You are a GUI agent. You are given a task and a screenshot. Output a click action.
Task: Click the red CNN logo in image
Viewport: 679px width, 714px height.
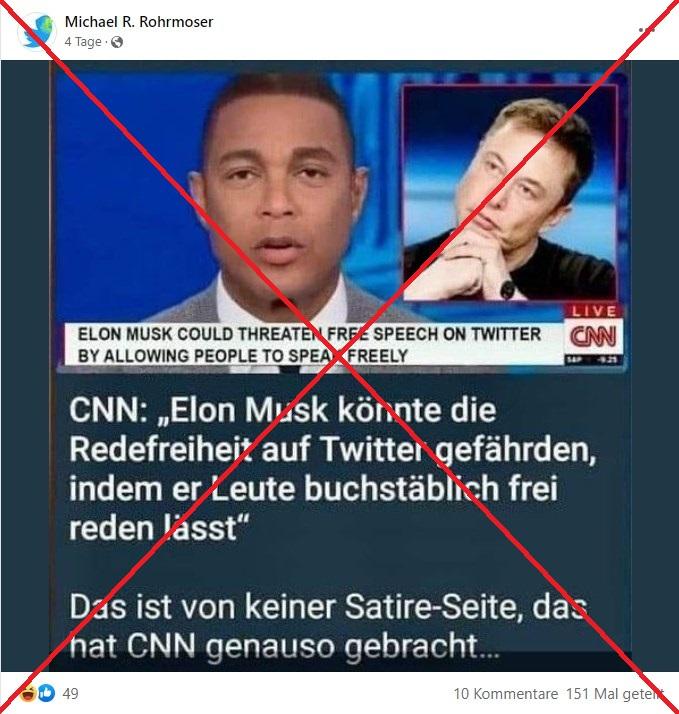[593, 336]
